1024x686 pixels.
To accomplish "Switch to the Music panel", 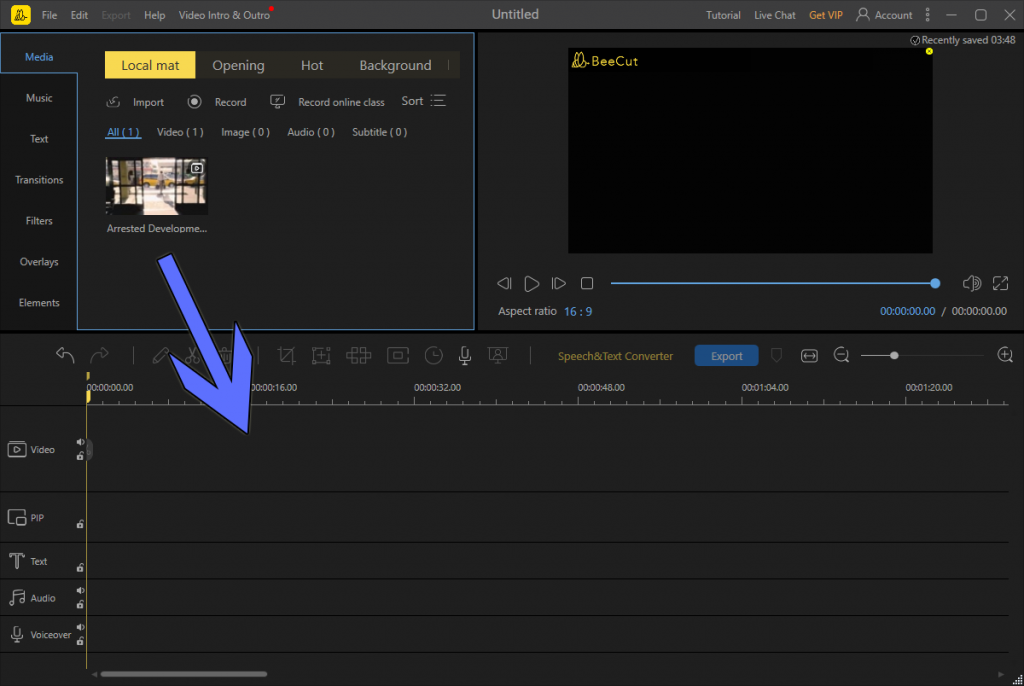I will click(x=39, y=98).
